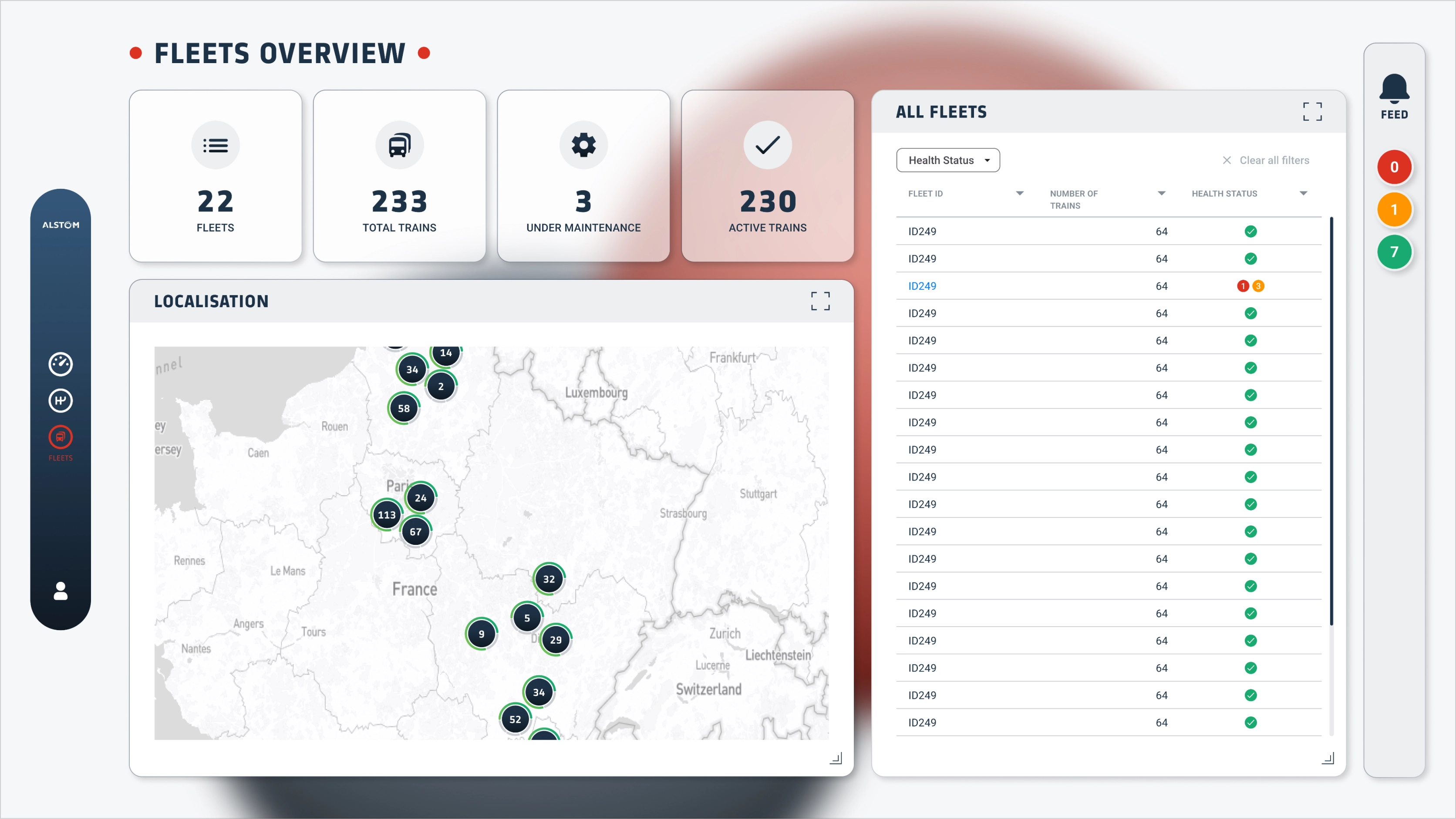Open the dashboard gauge icon in sidebar
The width and height of the screenshot is (1456, 819).
pos(61,364)
